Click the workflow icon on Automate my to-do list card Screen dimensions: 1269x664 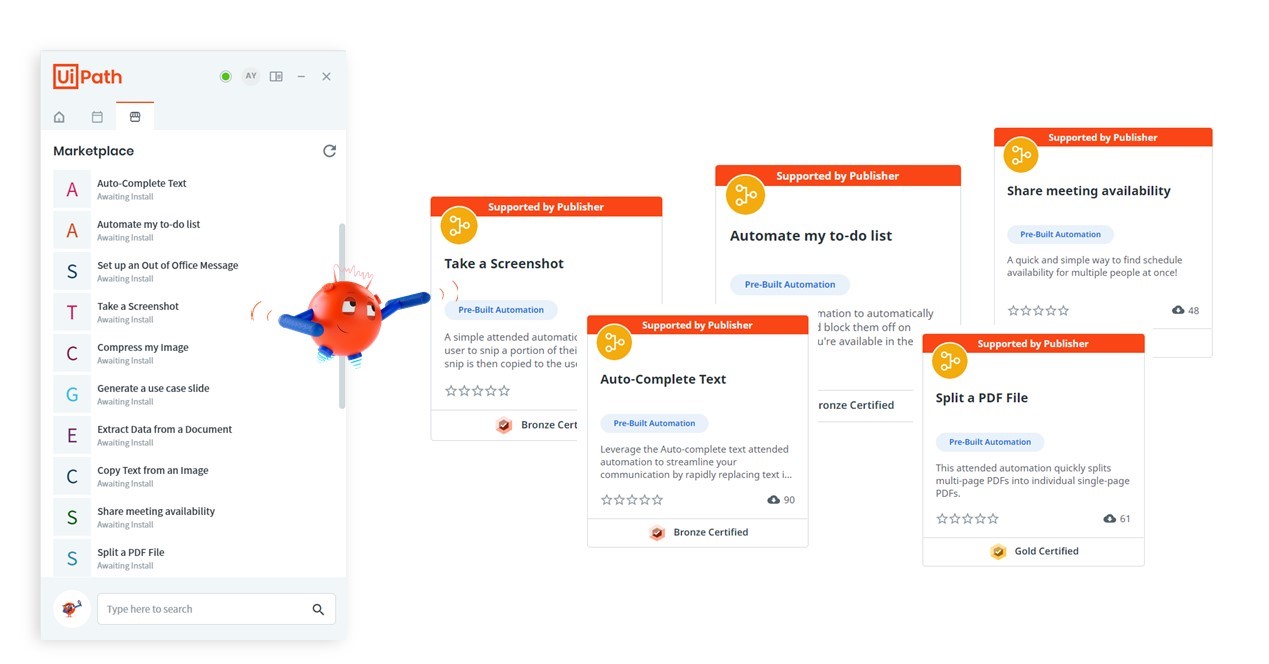[745, 195]
